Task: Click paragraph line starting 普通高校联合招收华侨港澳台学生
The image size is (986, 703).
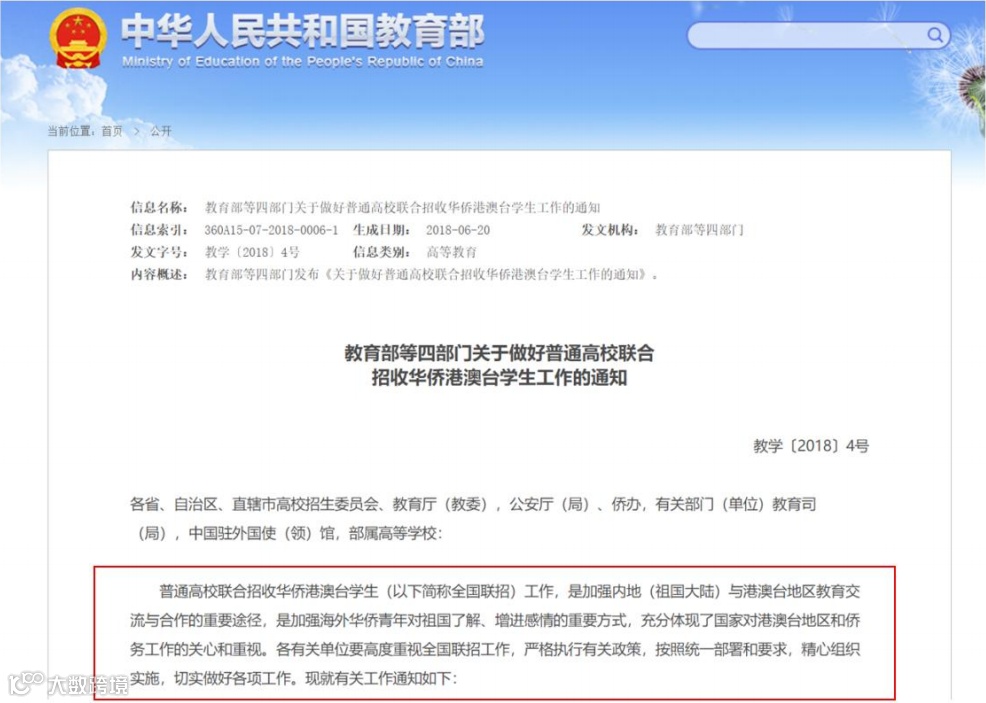Action: tap(509, 591)
